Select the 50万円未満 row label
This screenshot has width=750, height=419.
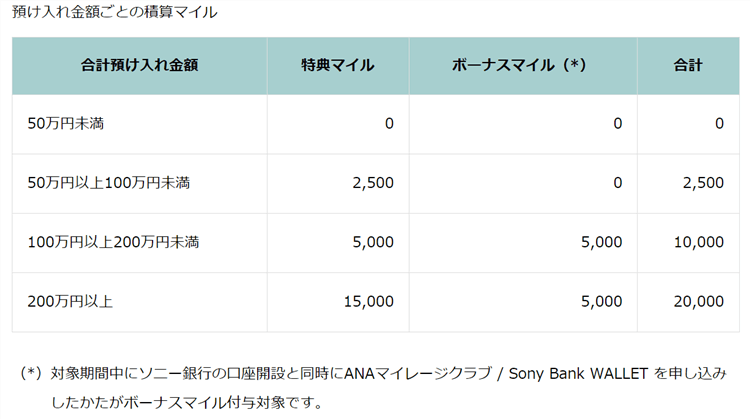pyautogui.click(x=67, y=124)
